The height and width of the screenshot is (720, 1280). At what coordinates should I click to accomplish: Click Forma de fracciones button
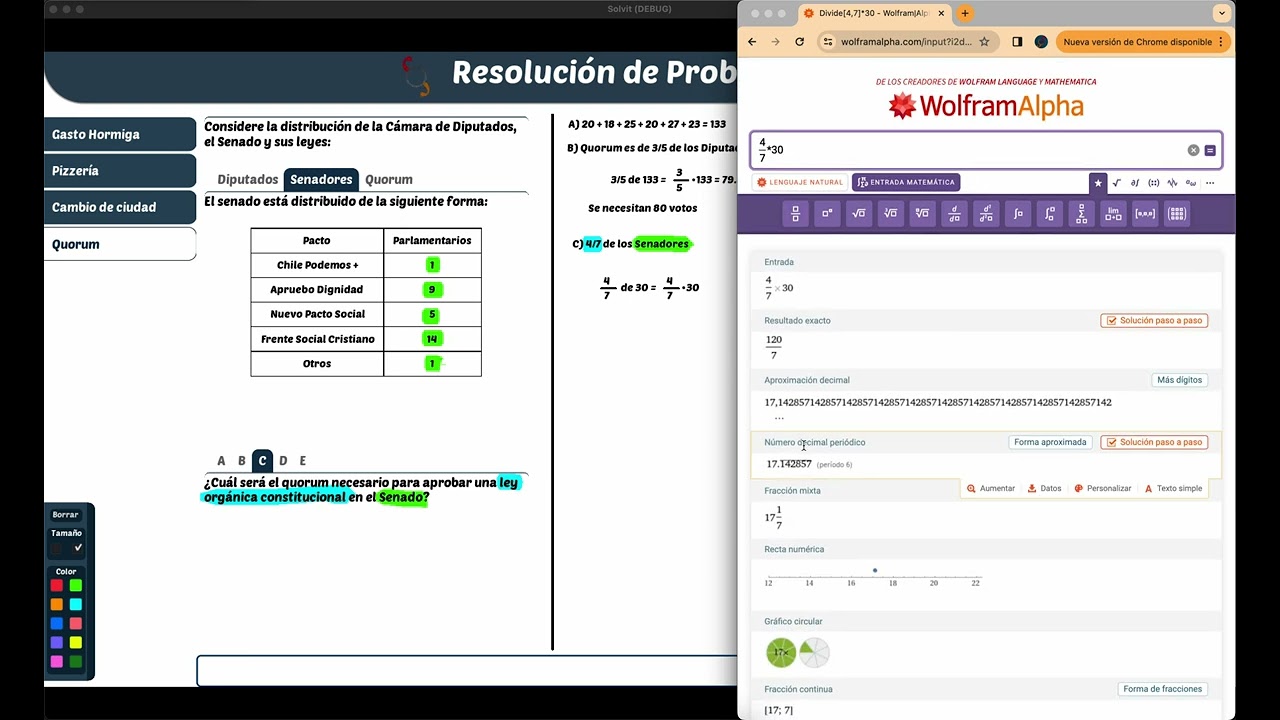coord(1162,689)
